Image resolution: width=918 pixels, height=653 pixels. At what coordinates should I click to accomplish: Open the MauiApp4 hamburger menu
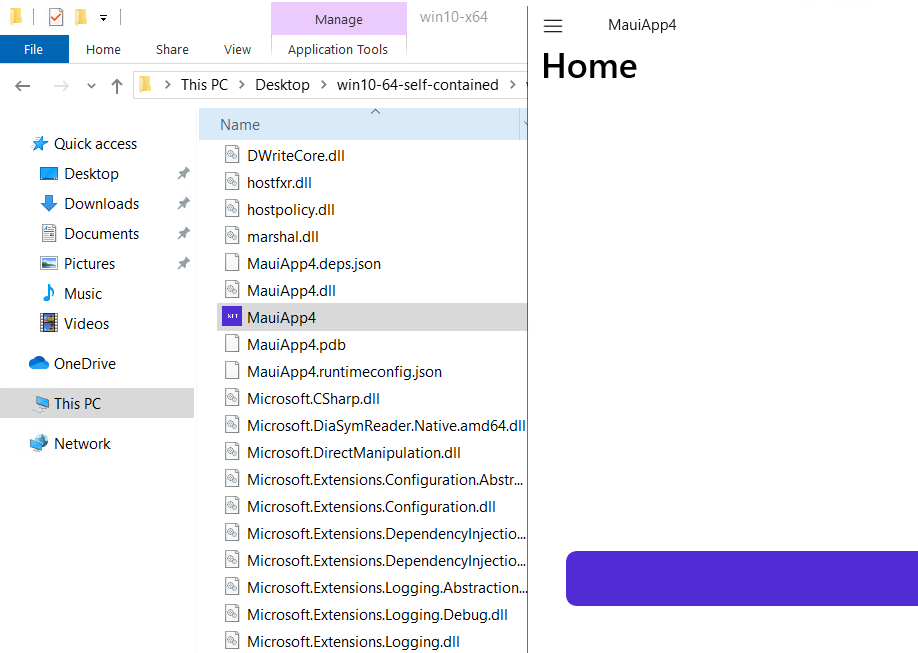[553, 26]
